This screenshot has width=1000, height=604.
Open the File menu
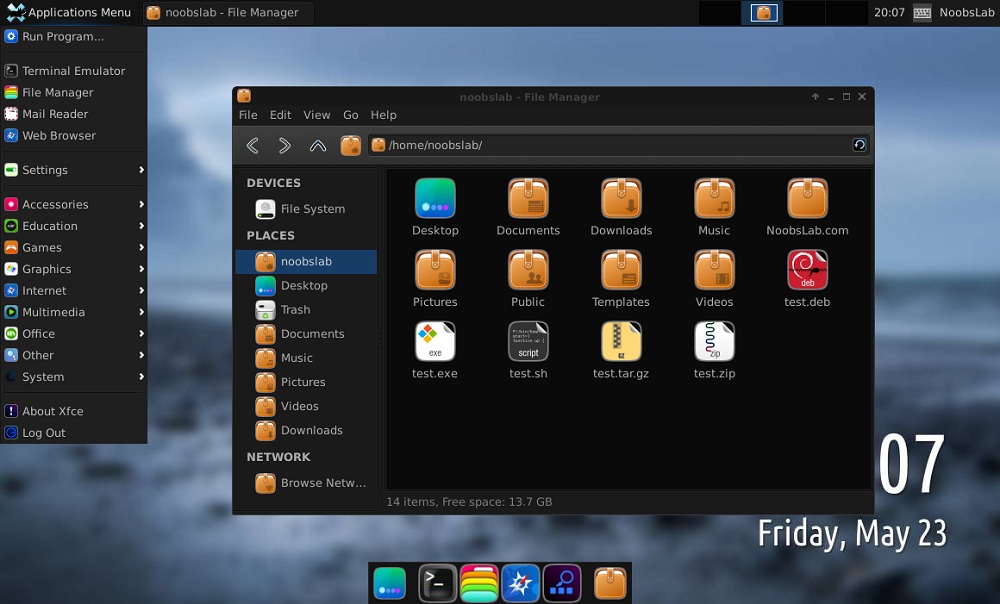pyautogui.click(x=248, y=115)
